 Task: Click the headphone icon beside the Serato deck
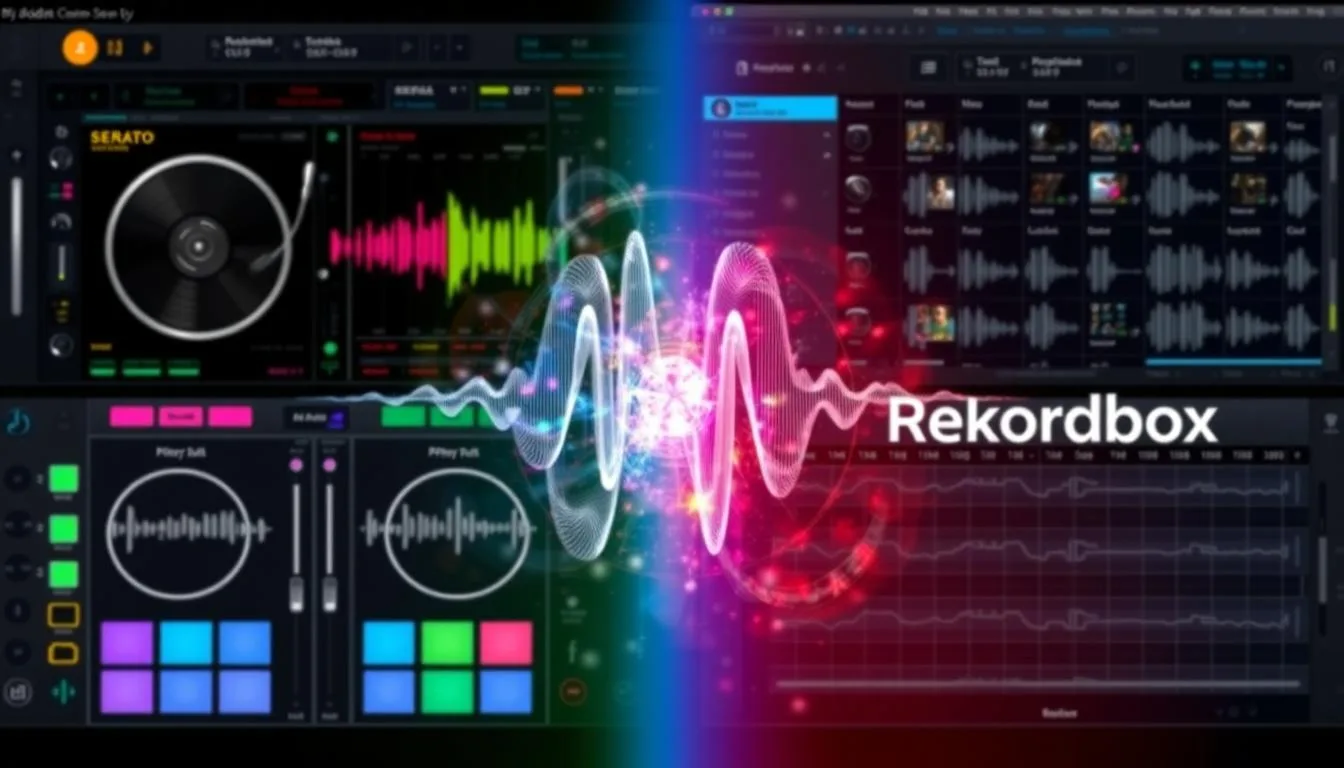click(60, 157)
